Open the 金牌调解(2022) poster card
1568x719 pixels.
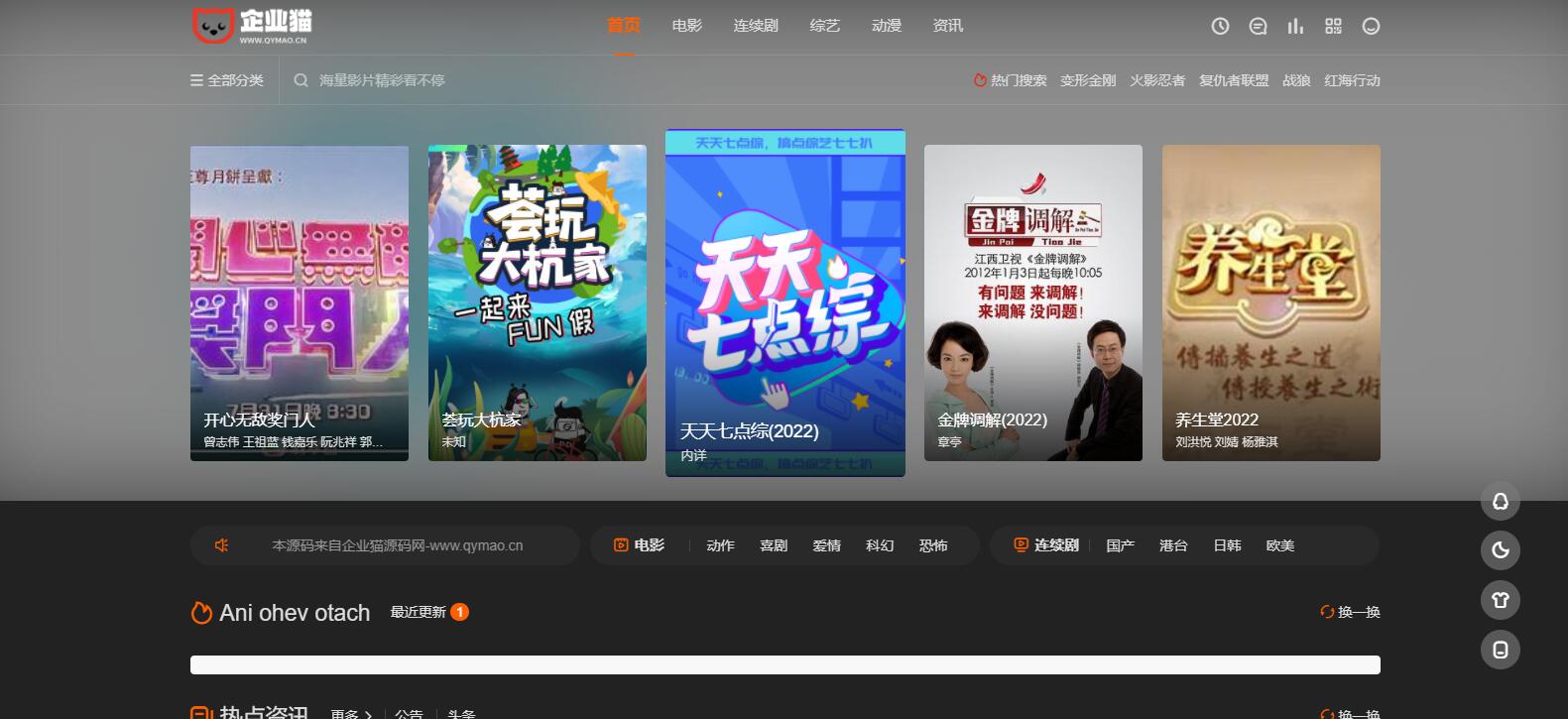click(1033, 303)
